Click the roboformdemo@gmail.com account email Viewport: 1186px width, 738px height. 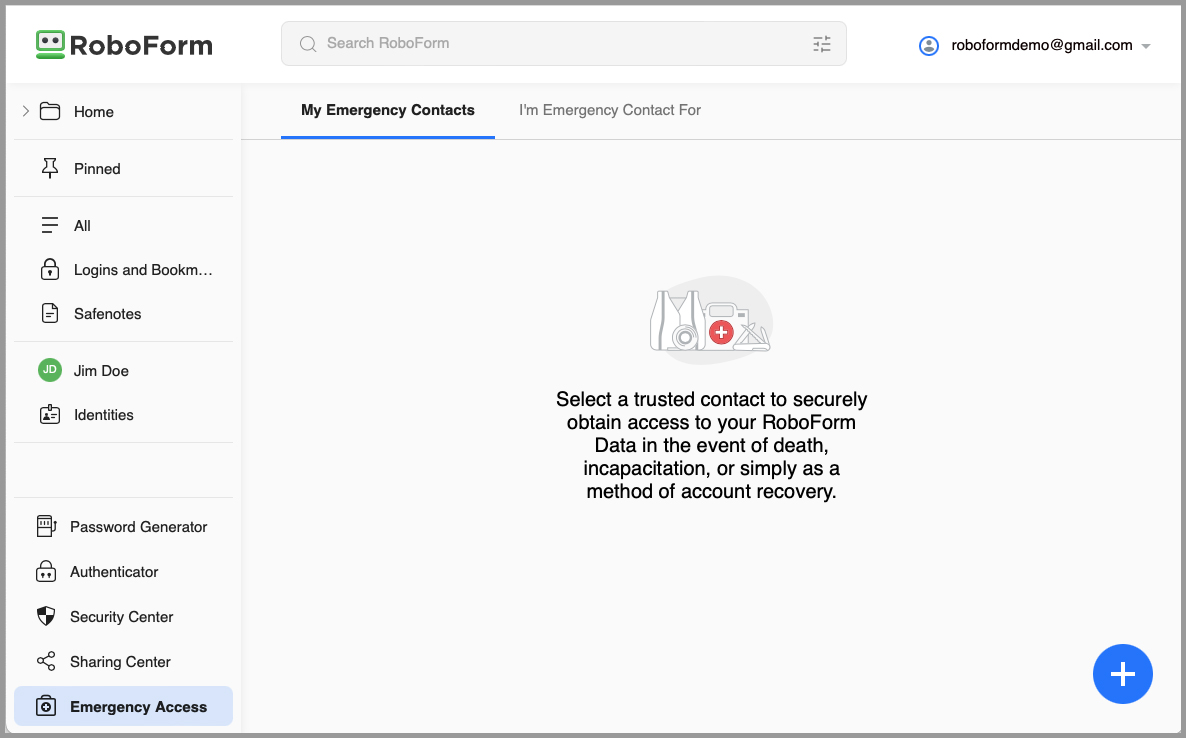click(x=1042, y=45)
